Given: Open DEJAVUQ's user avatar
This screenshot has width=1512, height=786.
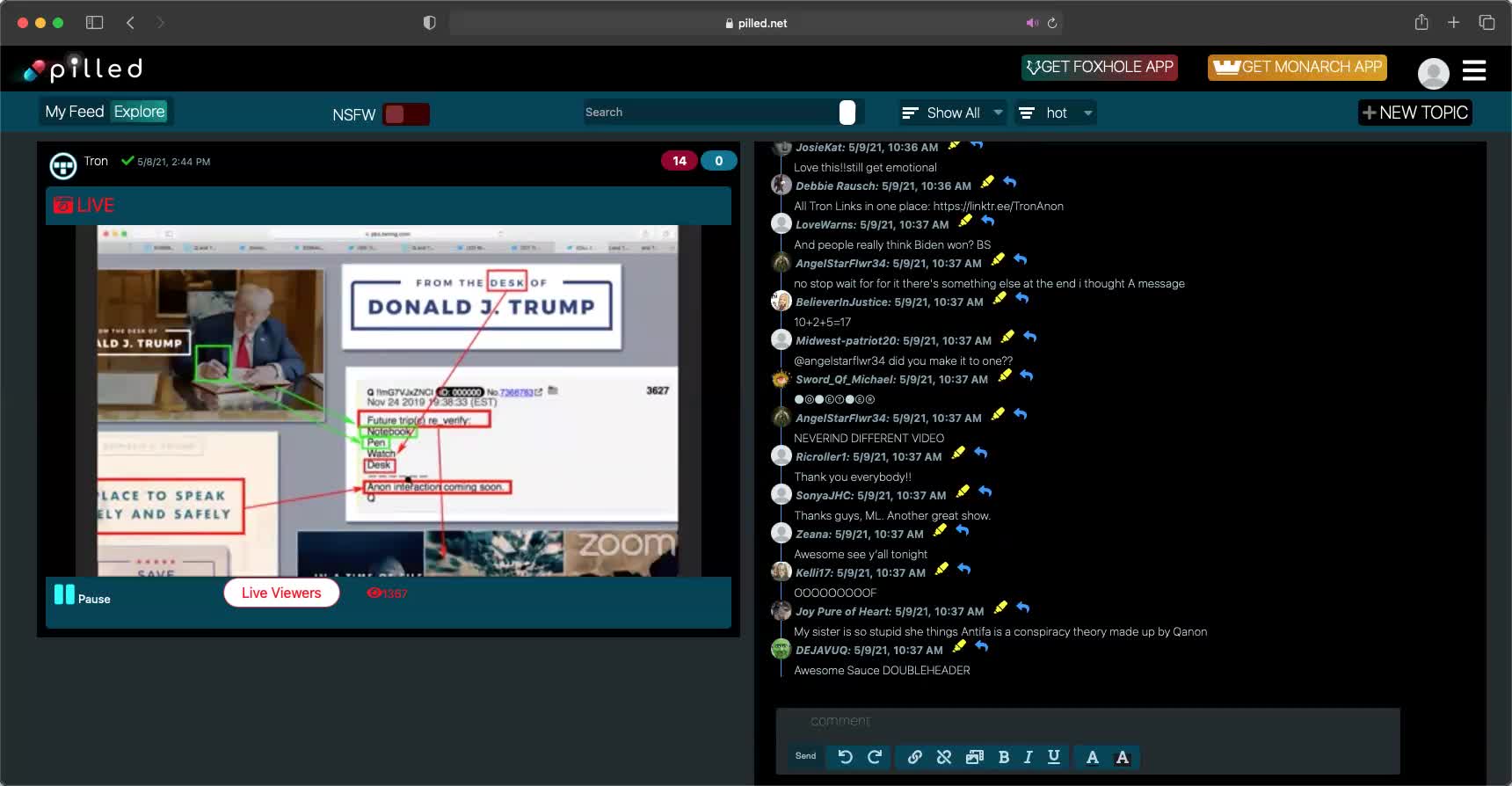Looking at the screenshot, I should (781, 649).
